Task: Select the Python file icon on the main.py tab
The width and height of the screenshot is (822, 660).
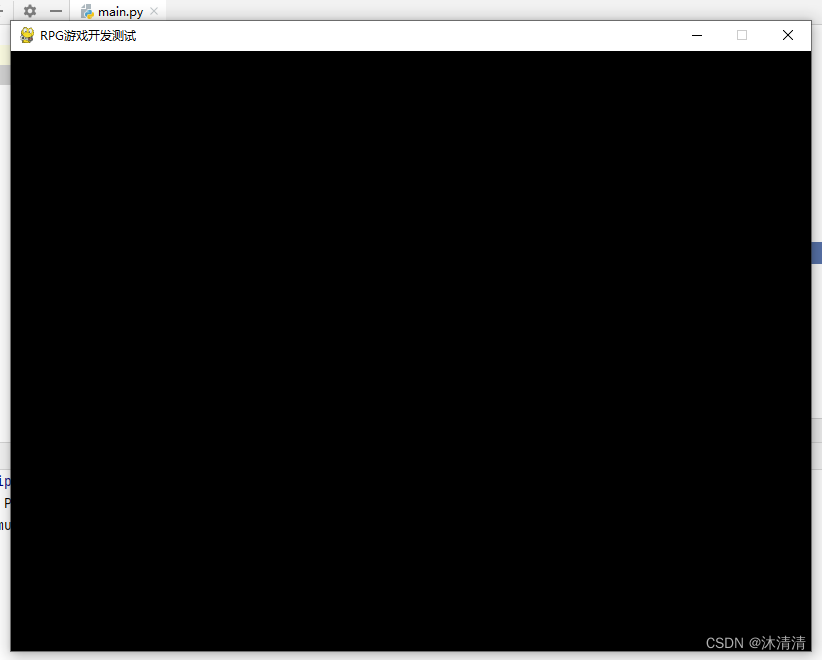Action: coord(85,11)
